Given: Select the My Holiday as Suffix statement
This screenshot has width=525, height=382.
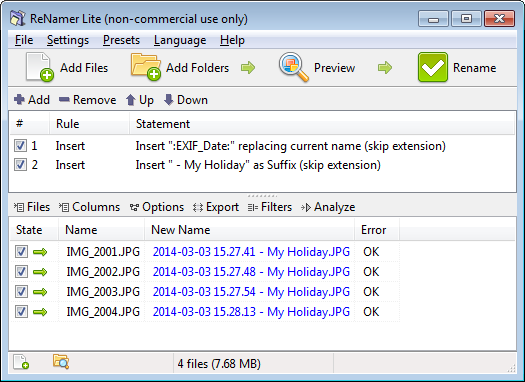Looking at the screenshot, I should point(258,165).
